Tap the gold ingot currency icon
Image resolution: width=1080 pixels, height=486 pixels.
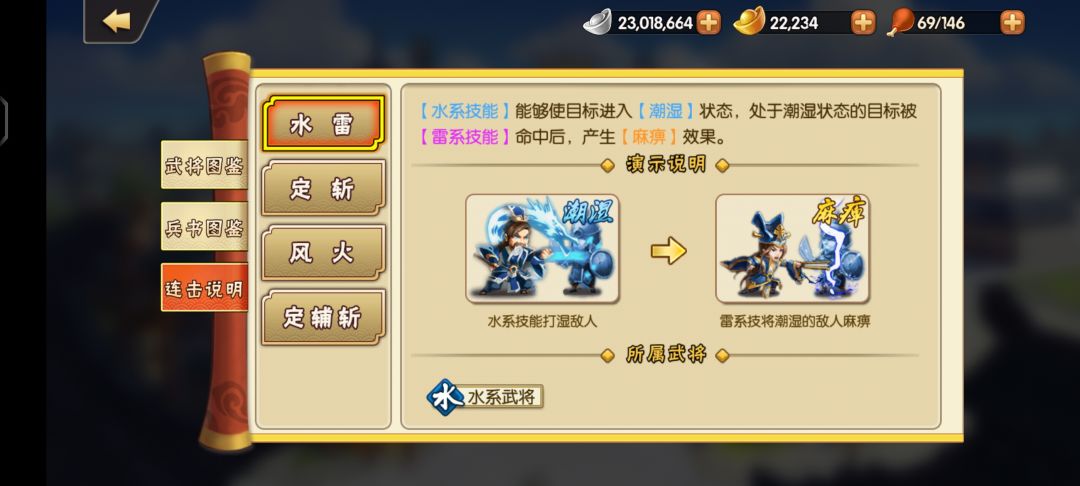(x=749, y=21)
